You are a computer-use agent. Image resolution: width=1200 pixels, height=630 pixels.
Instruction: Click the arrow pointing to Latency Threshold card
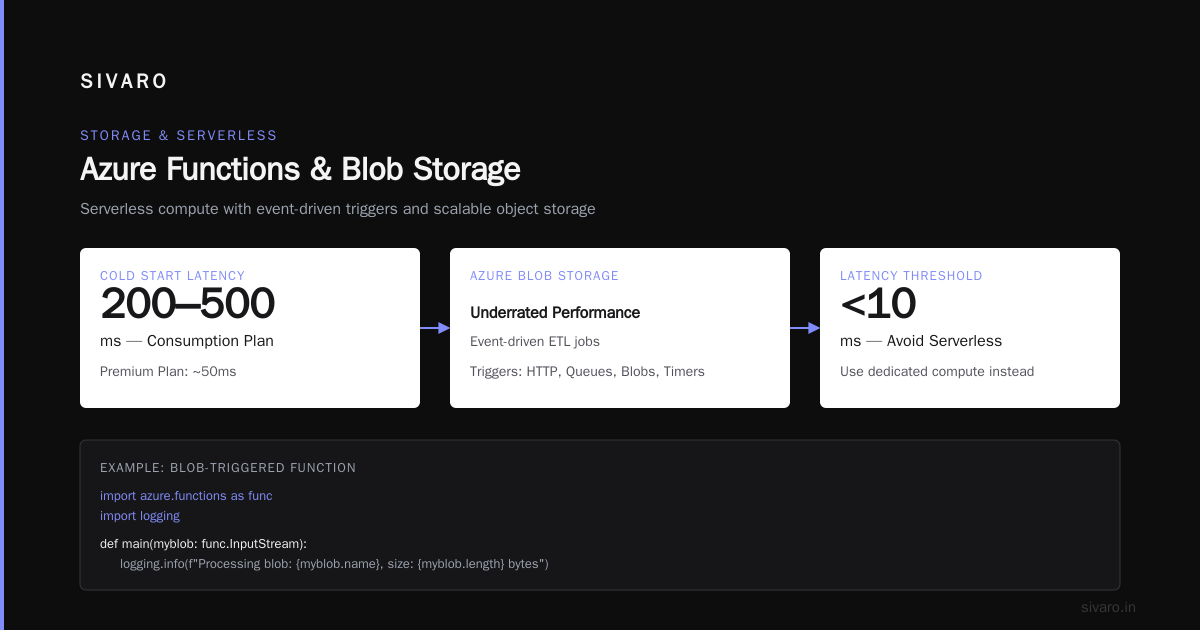[x=805, y=328]
